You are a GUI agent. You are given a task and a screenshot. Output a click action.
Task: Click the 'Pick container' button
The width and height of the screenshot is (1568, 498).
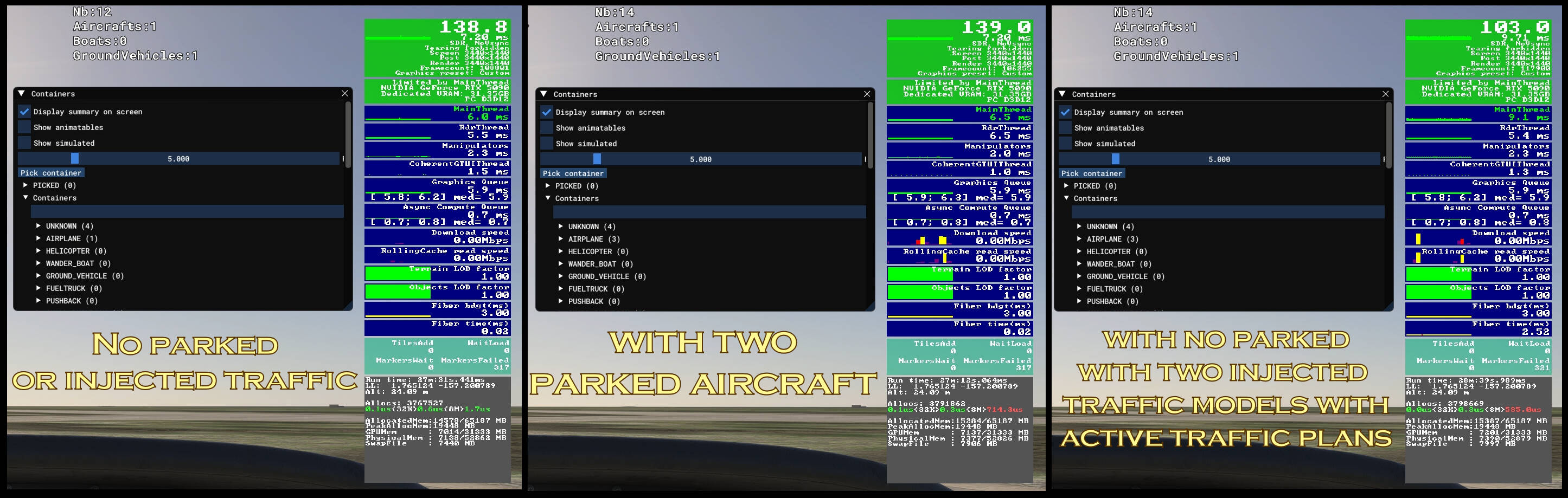[52, 173]
